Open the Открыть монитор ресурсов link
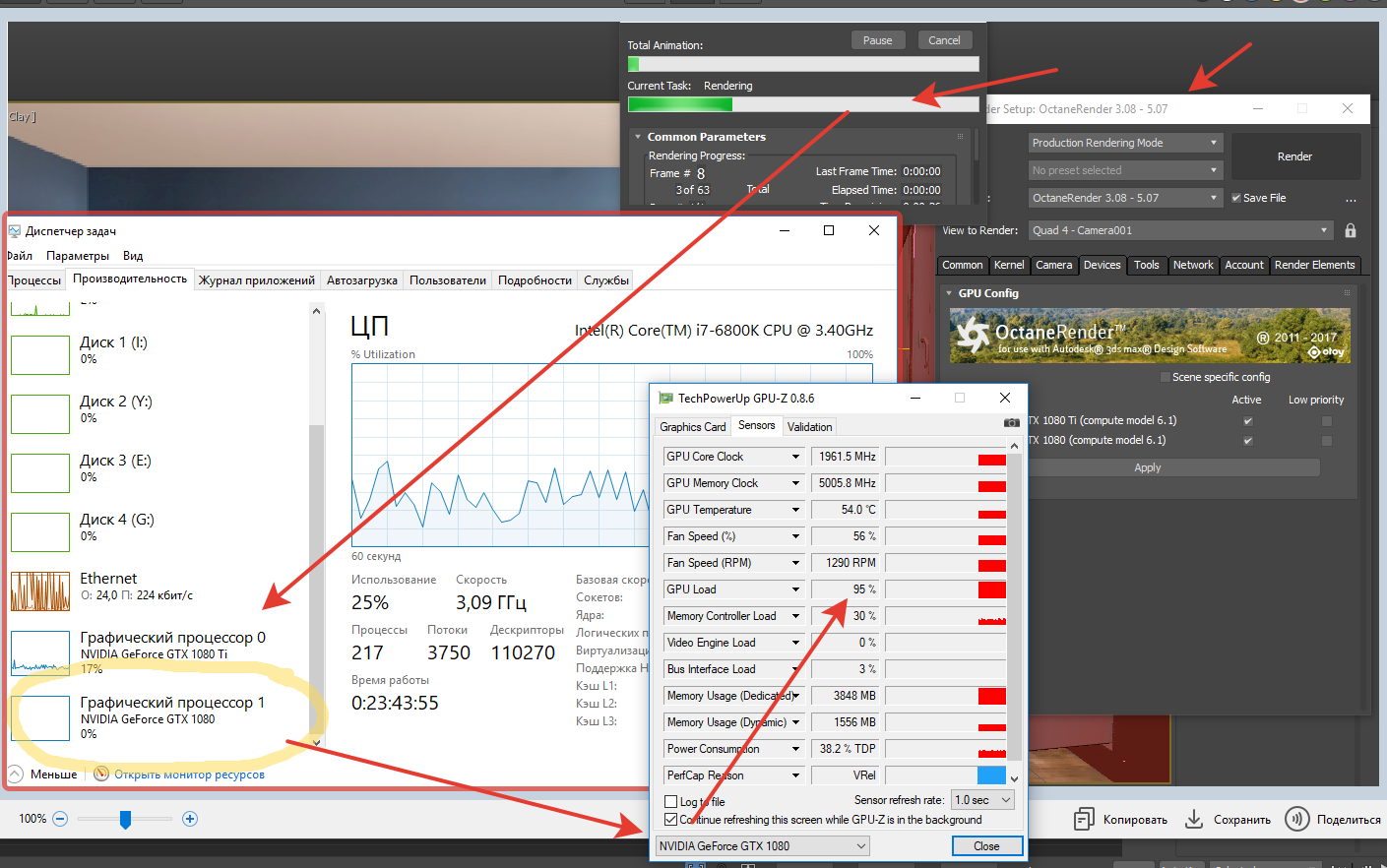1387x868 pixels. [189, 775]
